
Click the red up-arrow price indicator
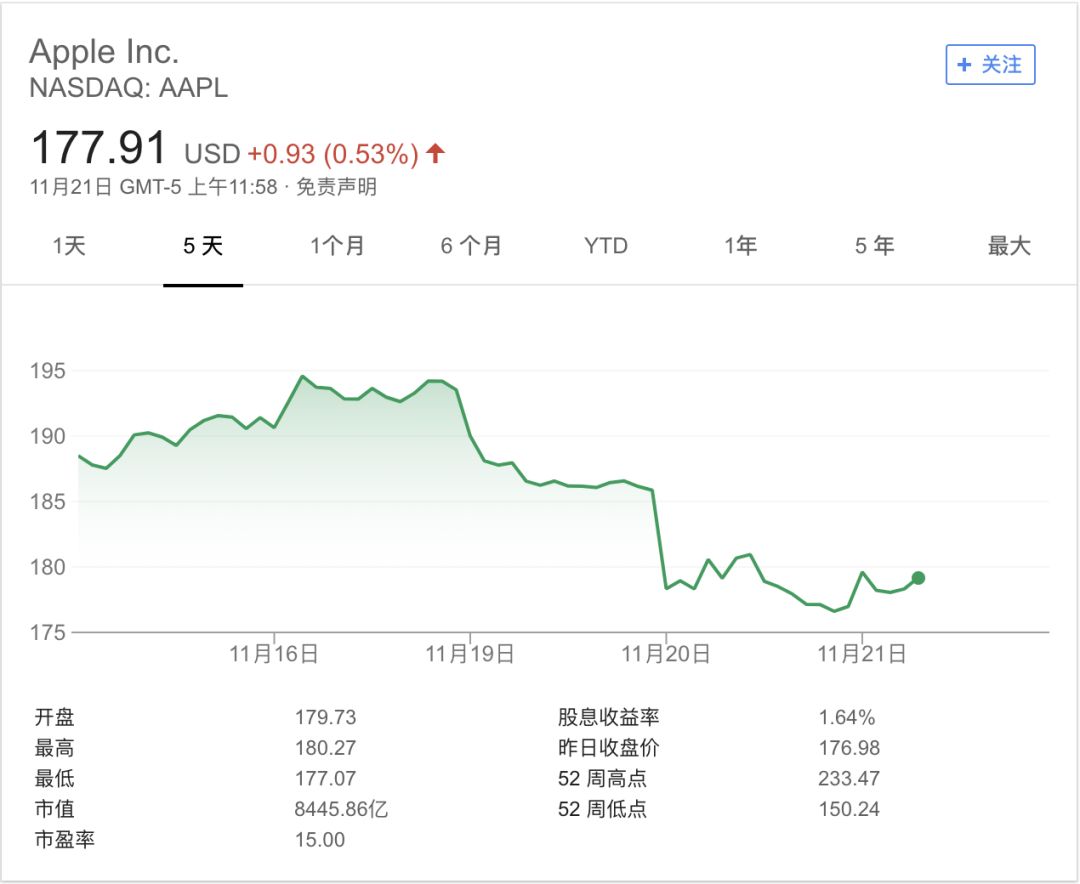pyautogui.click(x=435, y=153)
